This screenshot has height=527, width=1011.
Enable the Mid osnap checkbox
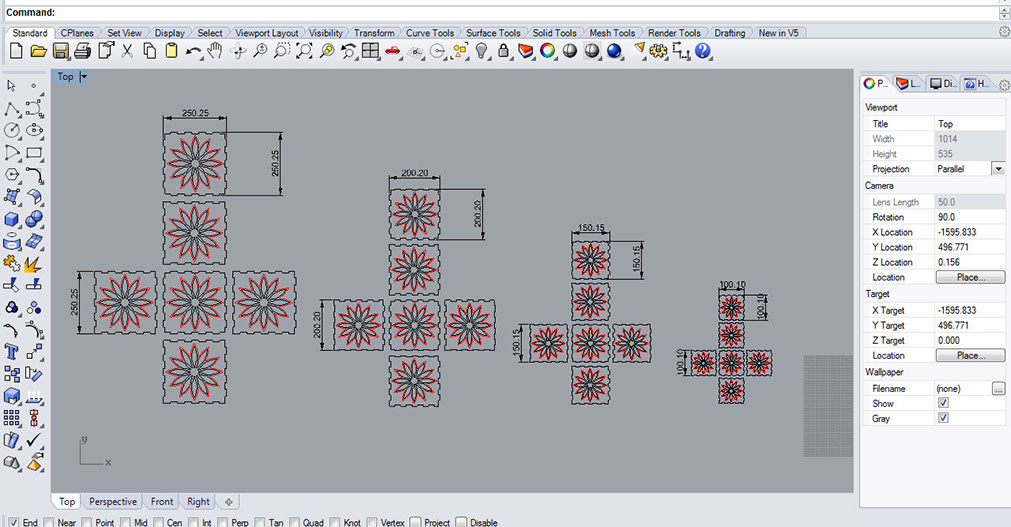125,522
